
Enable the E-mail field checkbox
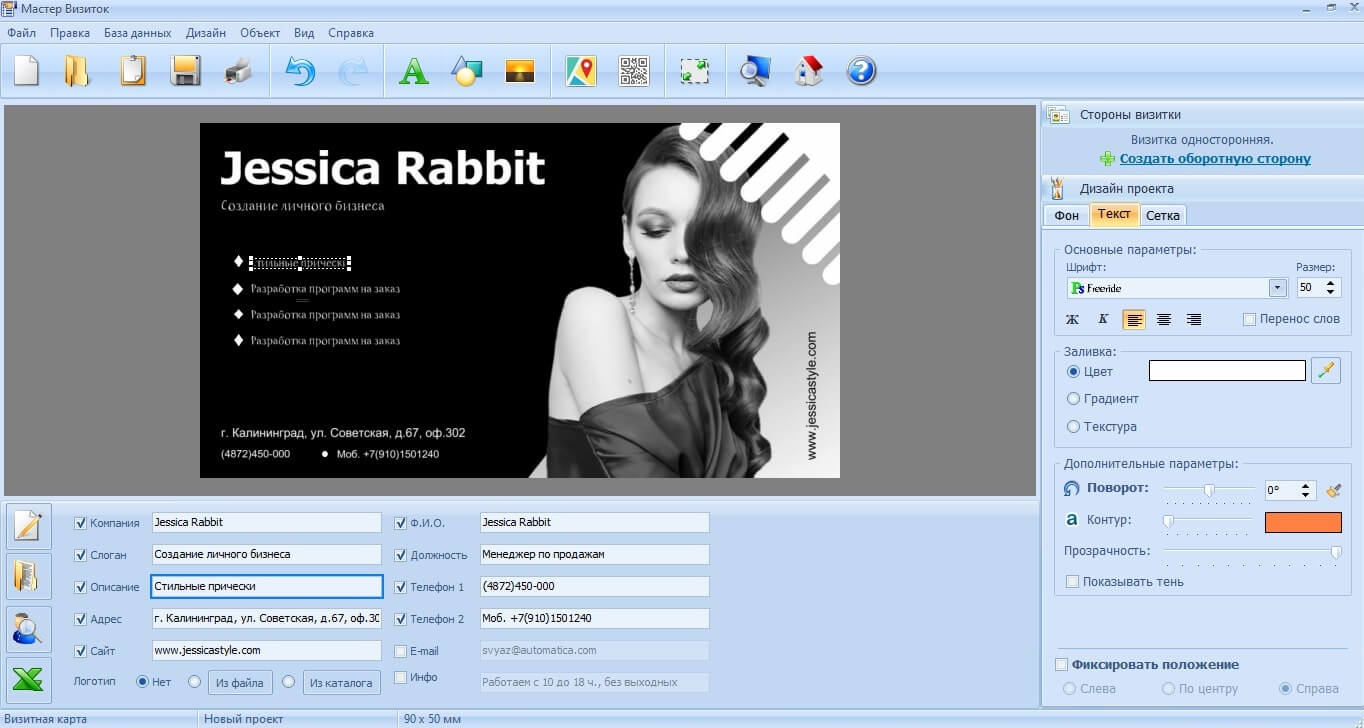[x=401, y=651]
